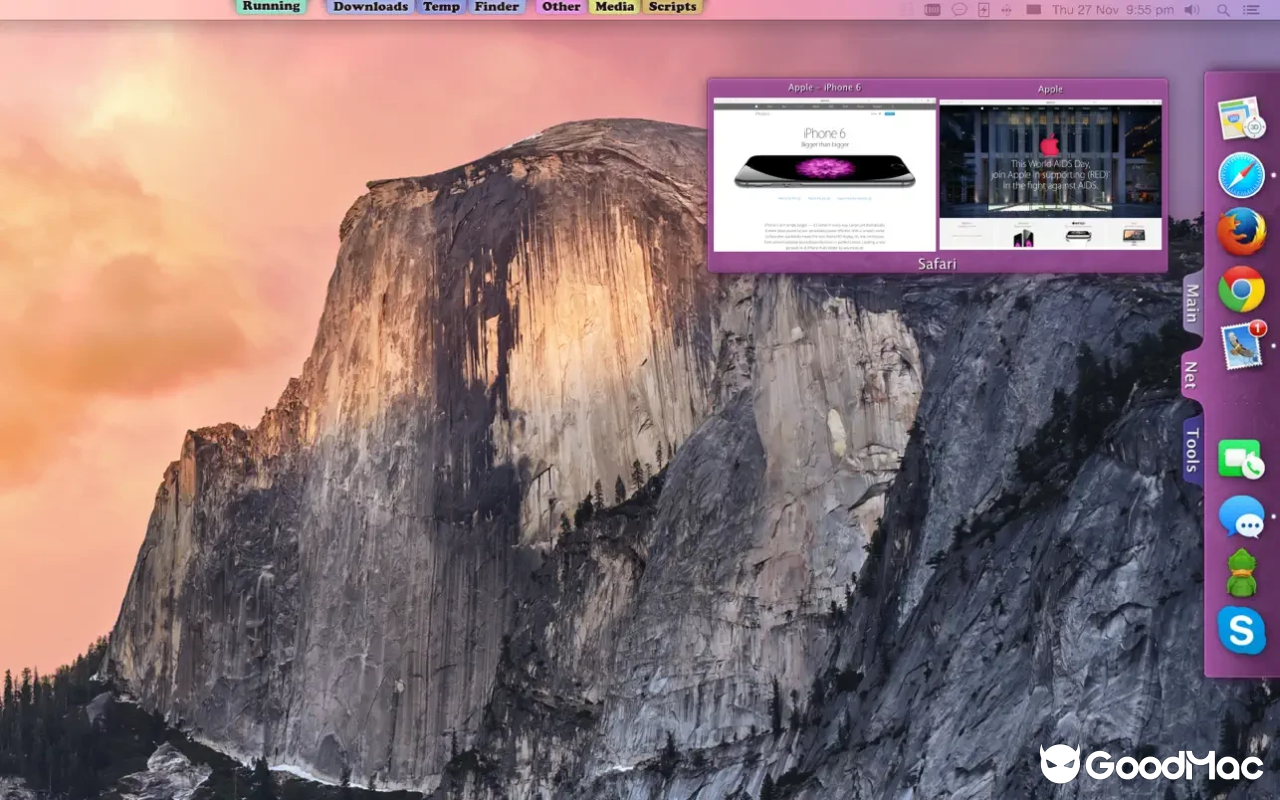Screen dimensions: 1280x800
Task: Switch to the Tools dock tab
Action: (x=1192, y=450)
